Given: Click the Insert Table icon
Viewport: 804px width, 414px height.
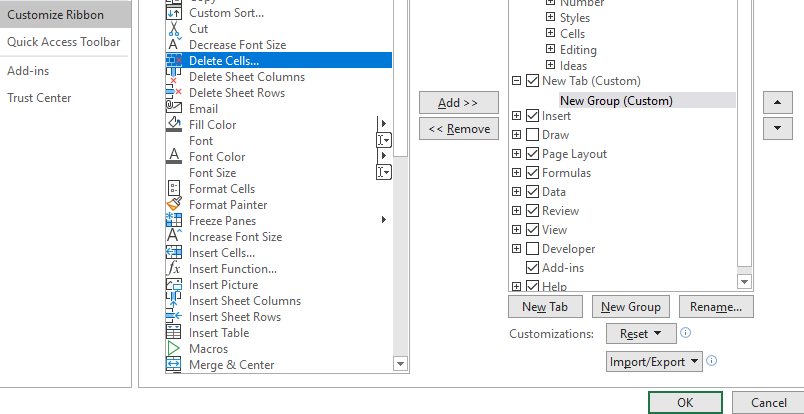Looking at the screenshot, I should 173,333.
